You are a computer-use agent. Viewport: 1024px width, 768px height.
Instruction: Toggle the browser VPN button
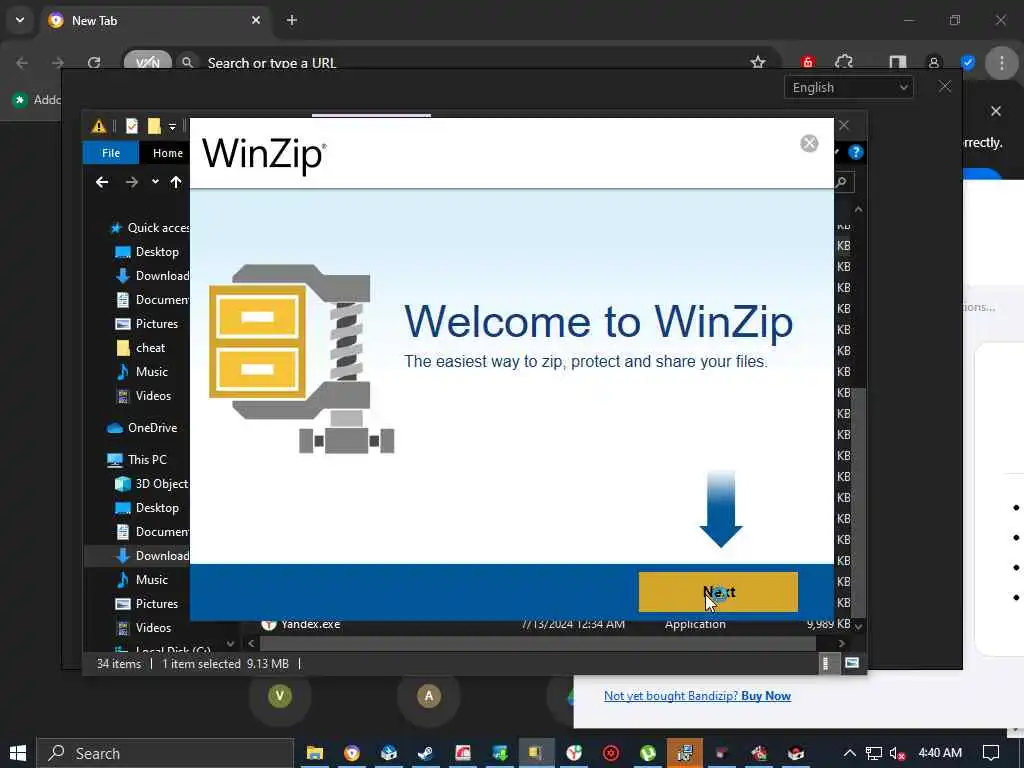coord(148,61)
